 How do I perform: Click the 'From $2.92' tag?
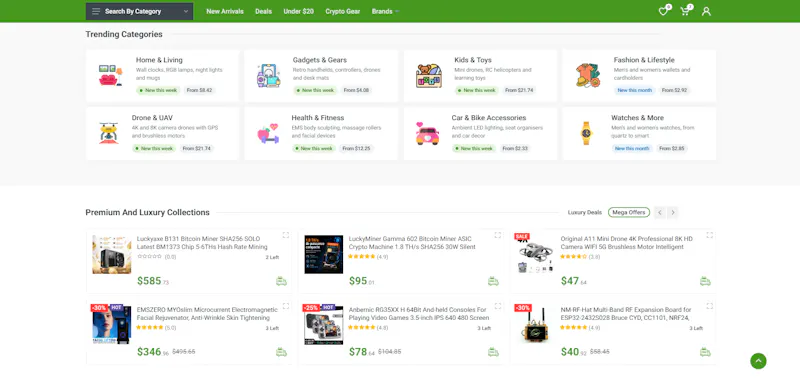tap(674, 90)
